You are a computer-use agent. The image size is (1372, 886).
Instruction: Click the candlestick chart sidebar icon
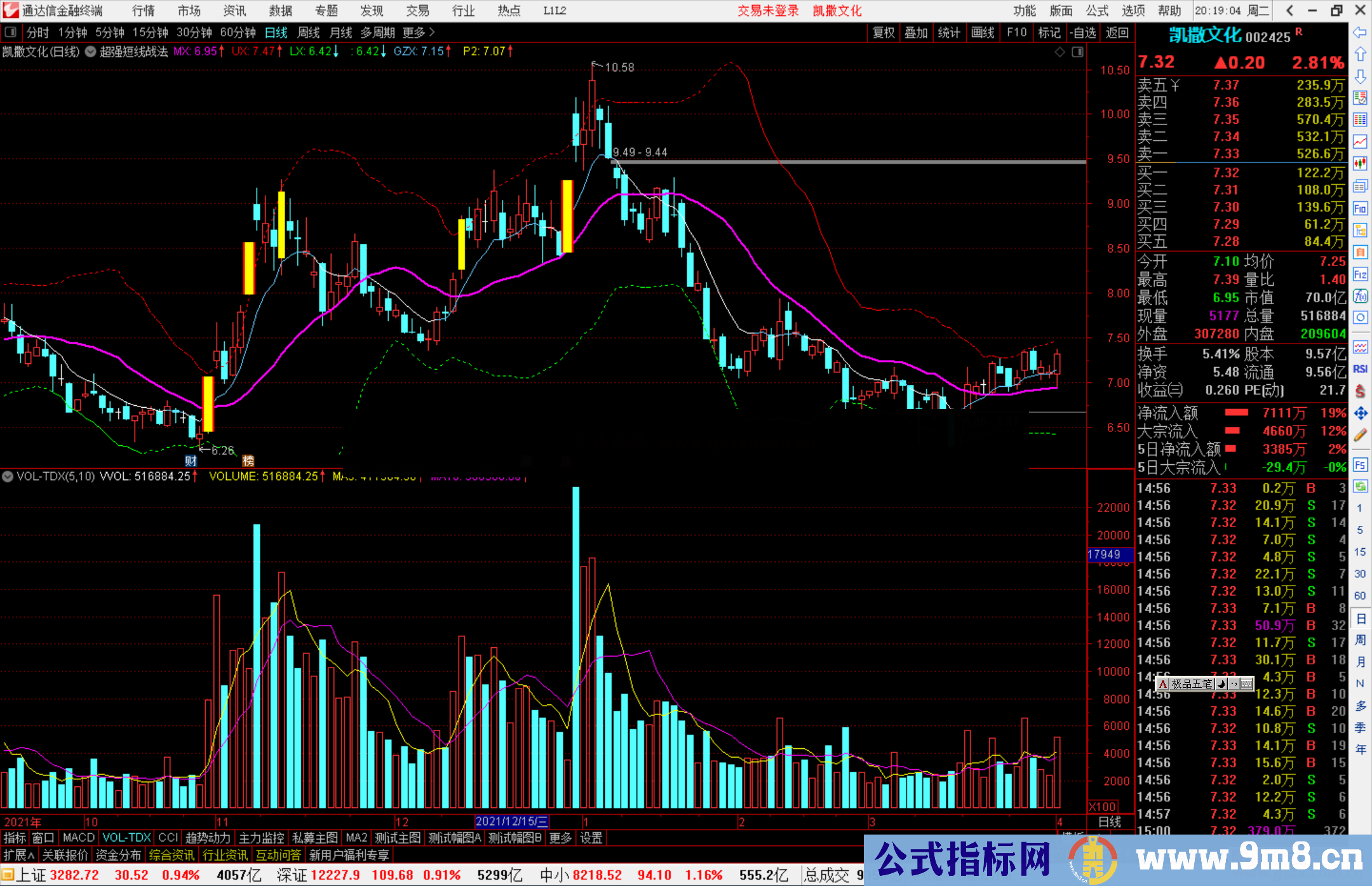1360,163
